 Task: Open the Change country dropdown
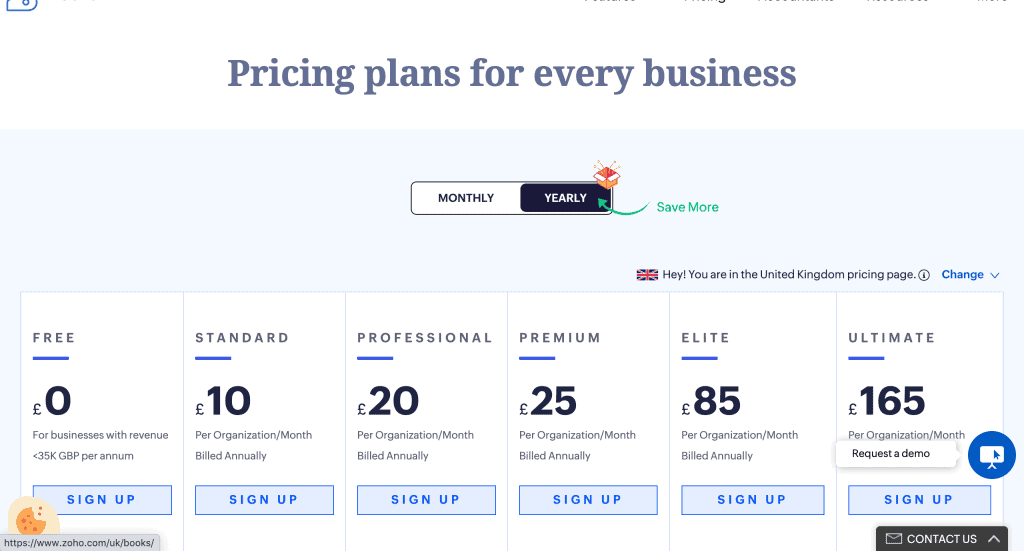tap(970, 275)
